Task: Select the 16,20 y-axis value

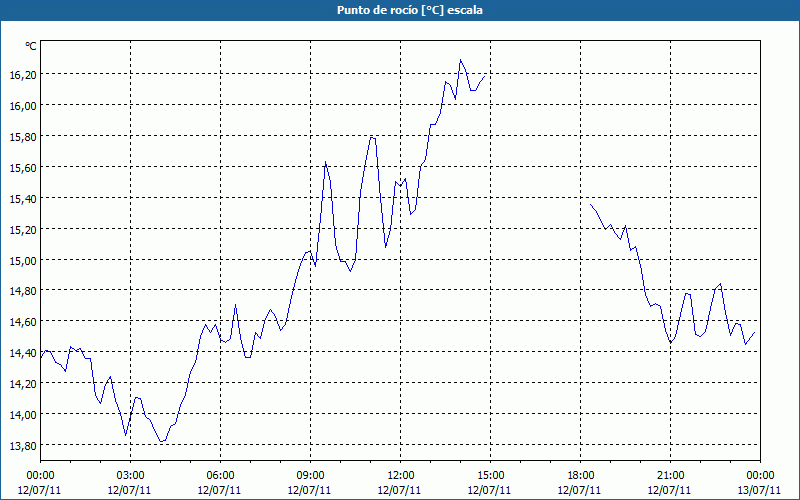Action: tap(23, 74)
